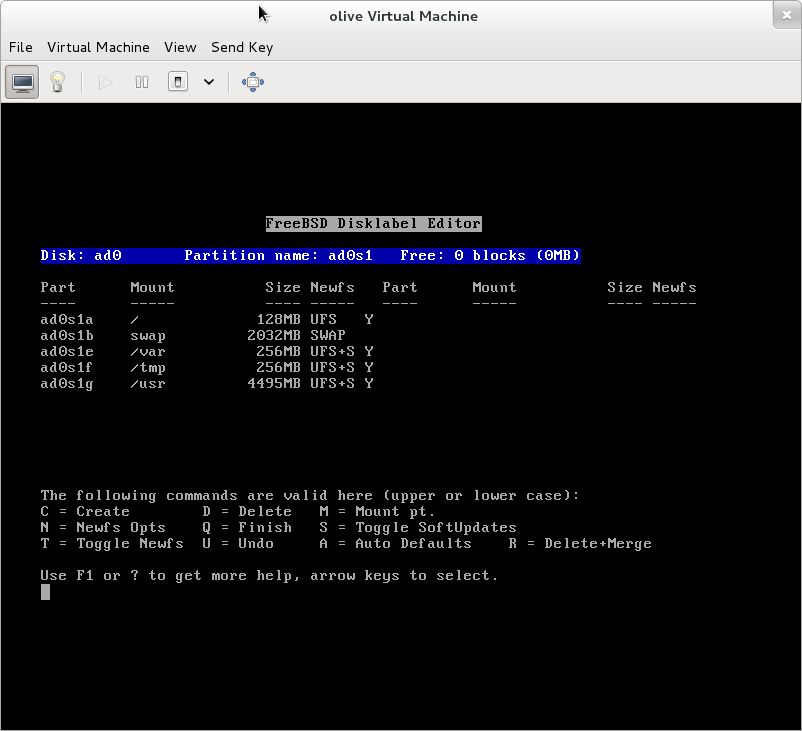
Task: Show the graphical console view
Action: pyautogui.click(x=23, y=82)
